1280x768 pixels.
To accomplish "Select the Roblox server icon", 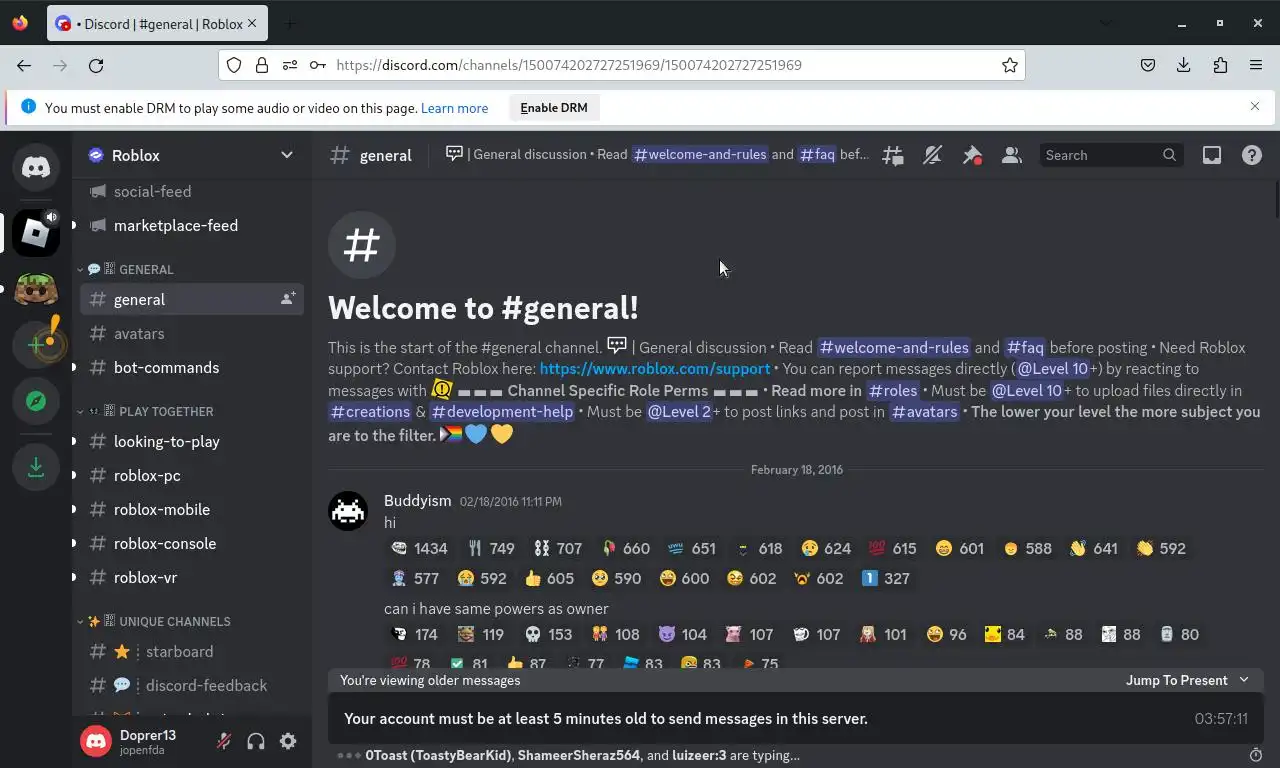I will tap(36, 233).
